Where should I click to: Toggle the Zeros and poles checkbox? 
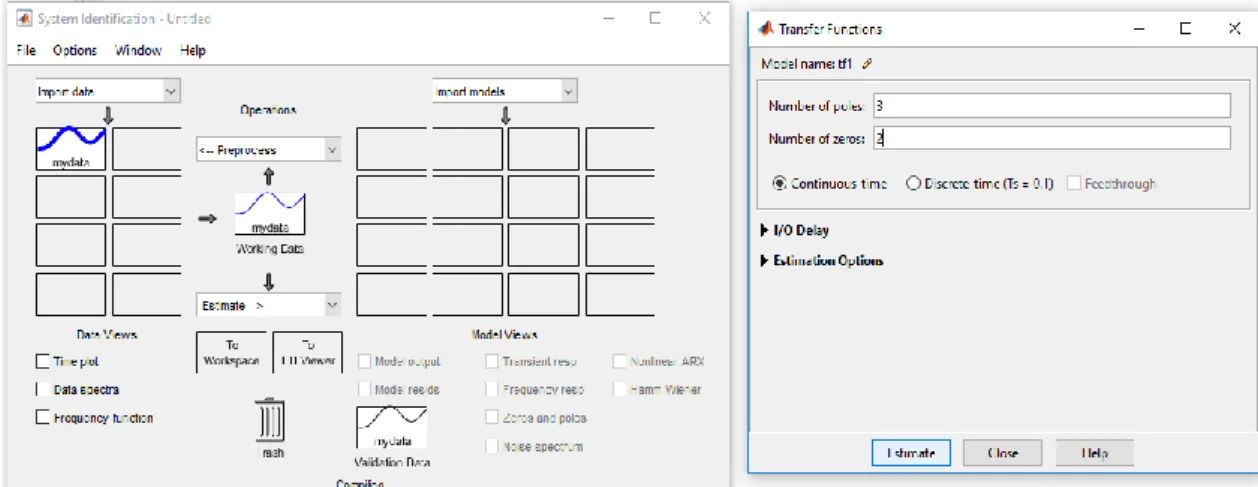492,417
